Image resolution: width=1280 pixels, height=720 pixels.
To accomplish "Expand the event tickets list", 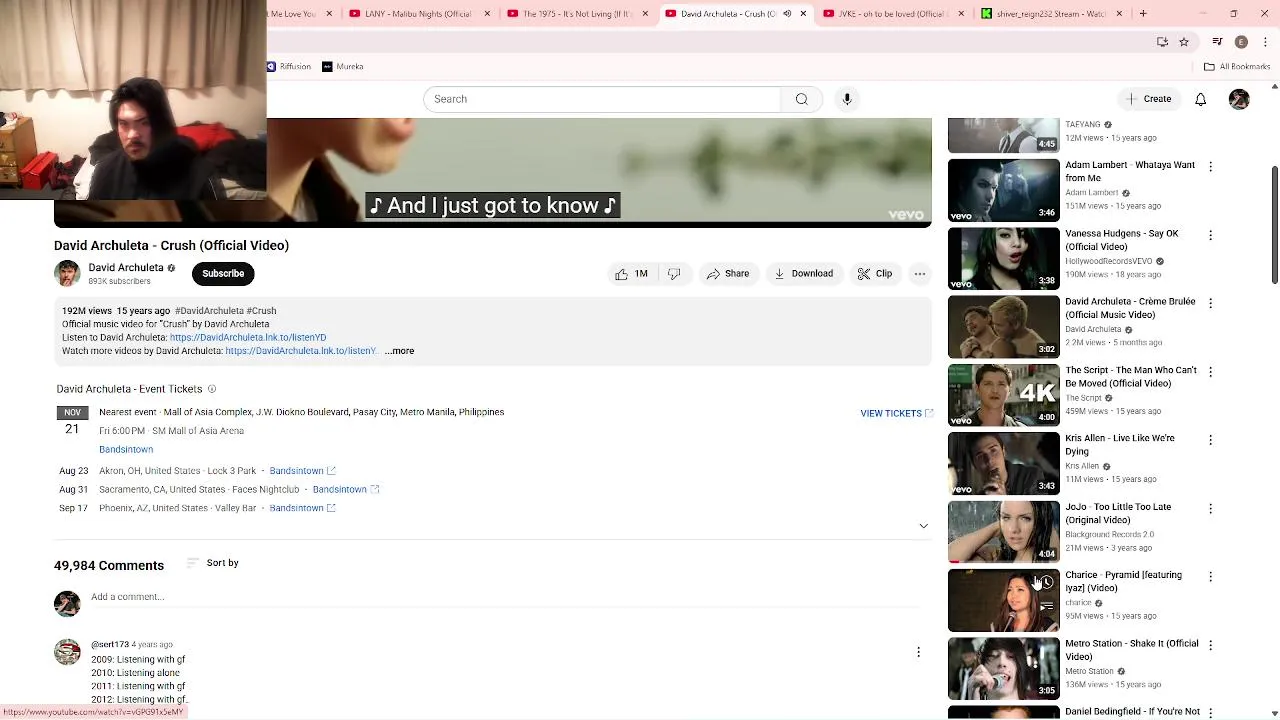I will 923,526.
